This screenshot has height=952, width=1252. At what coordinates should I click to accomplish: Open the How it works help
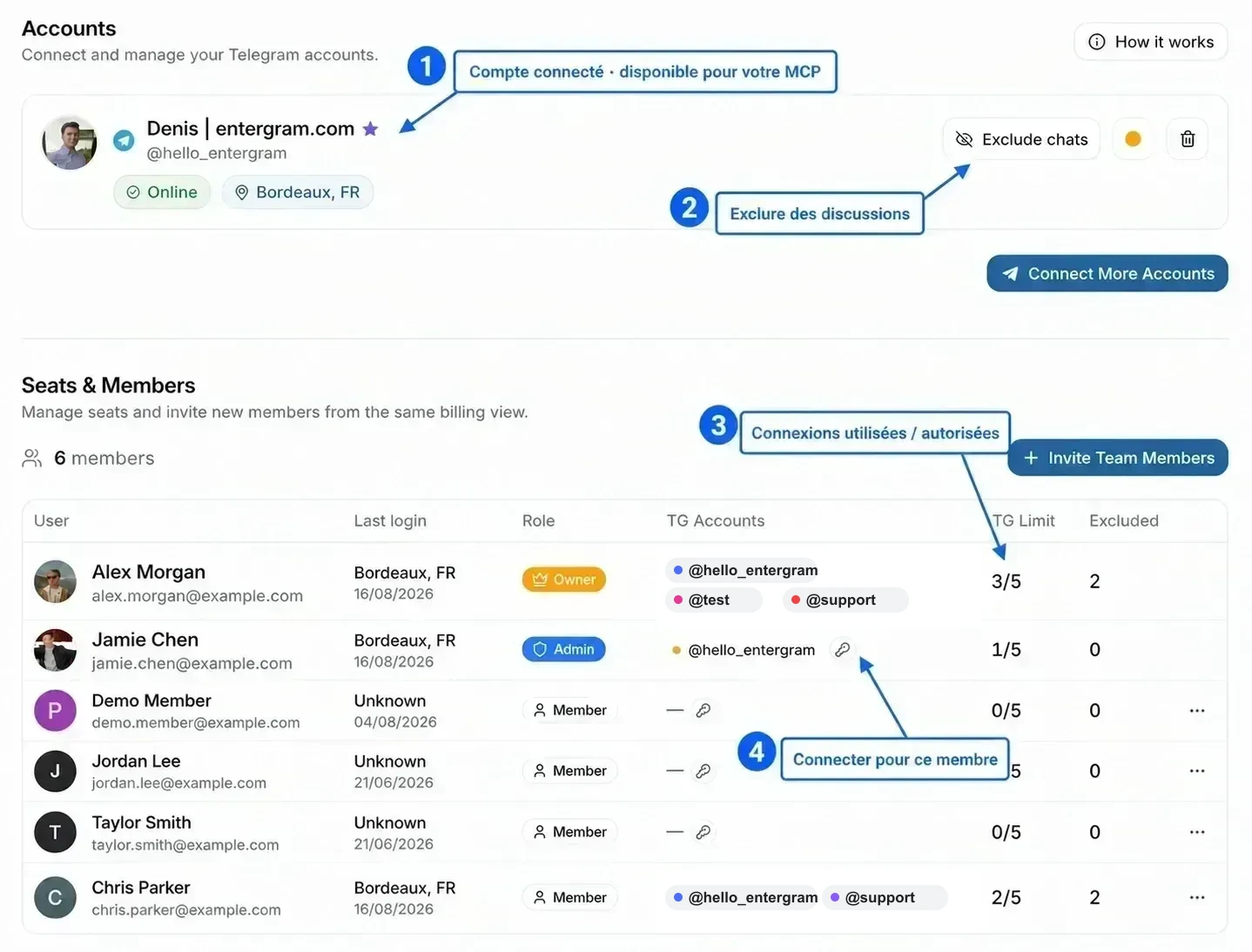1150,42
